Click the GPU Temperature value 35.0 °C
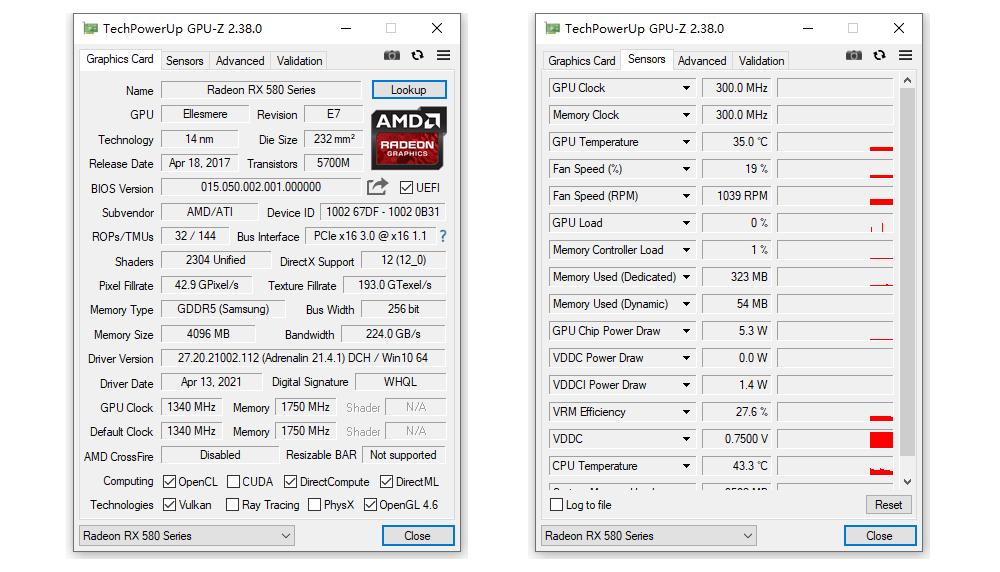This screenshot has width=1000, height=572. [737, 142]
